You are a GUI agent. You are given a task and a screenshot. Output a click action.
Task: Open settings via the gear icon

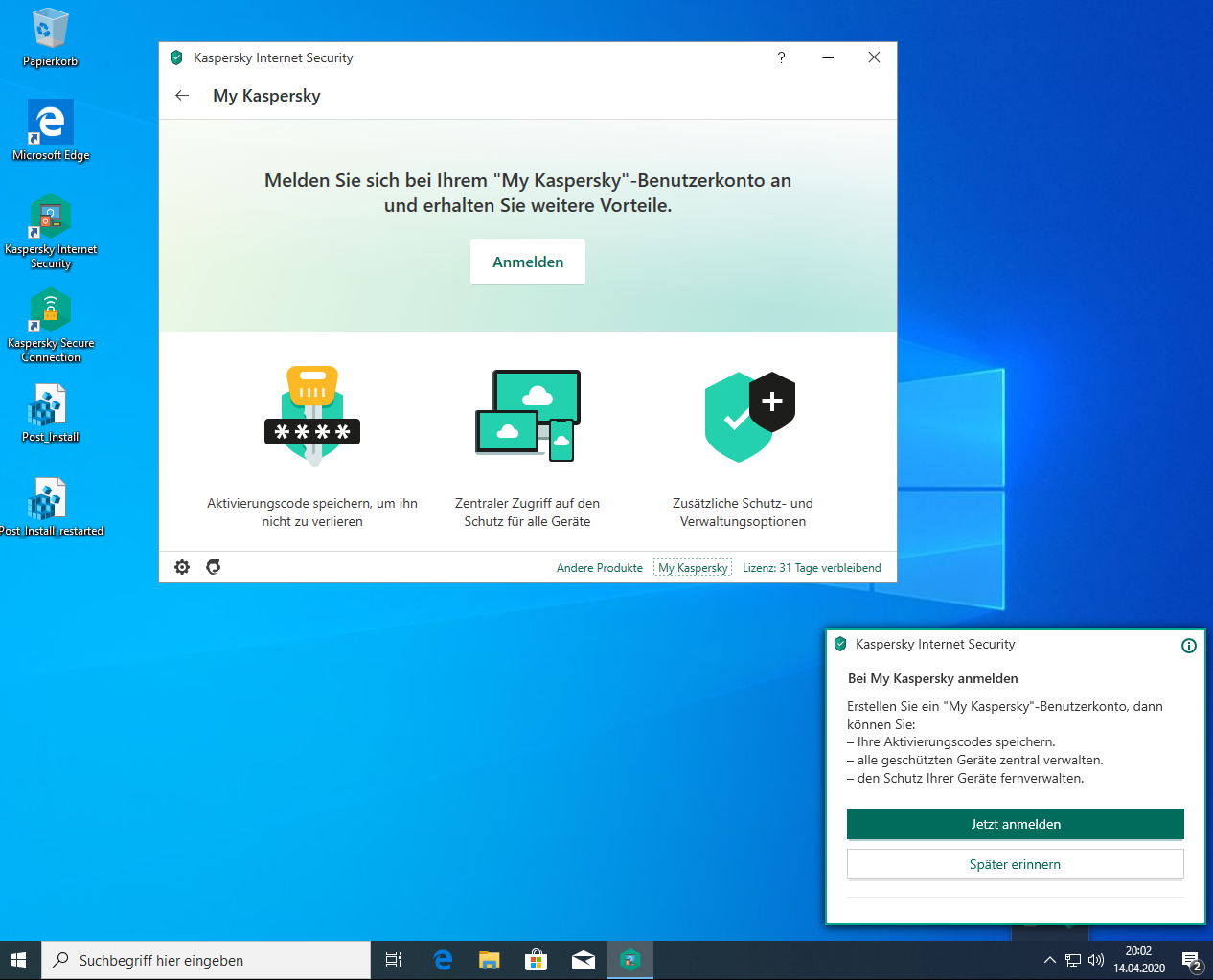182,567
